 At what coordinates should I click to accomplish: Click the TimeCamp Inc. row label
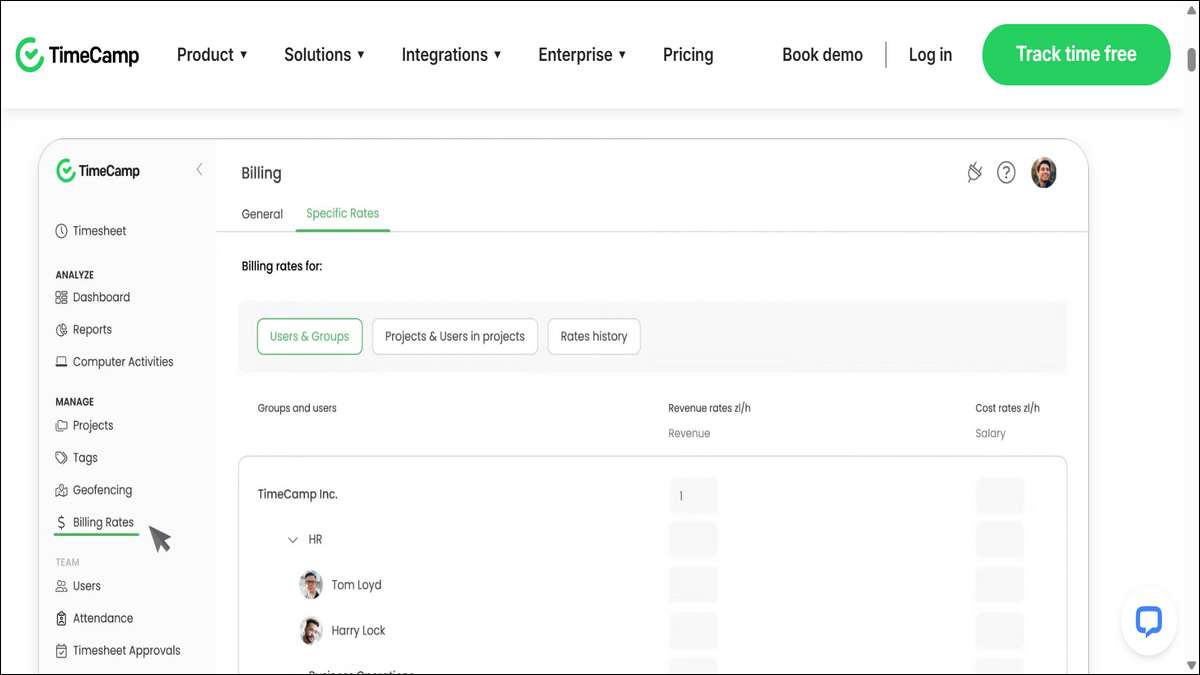(x=298, y=494)
